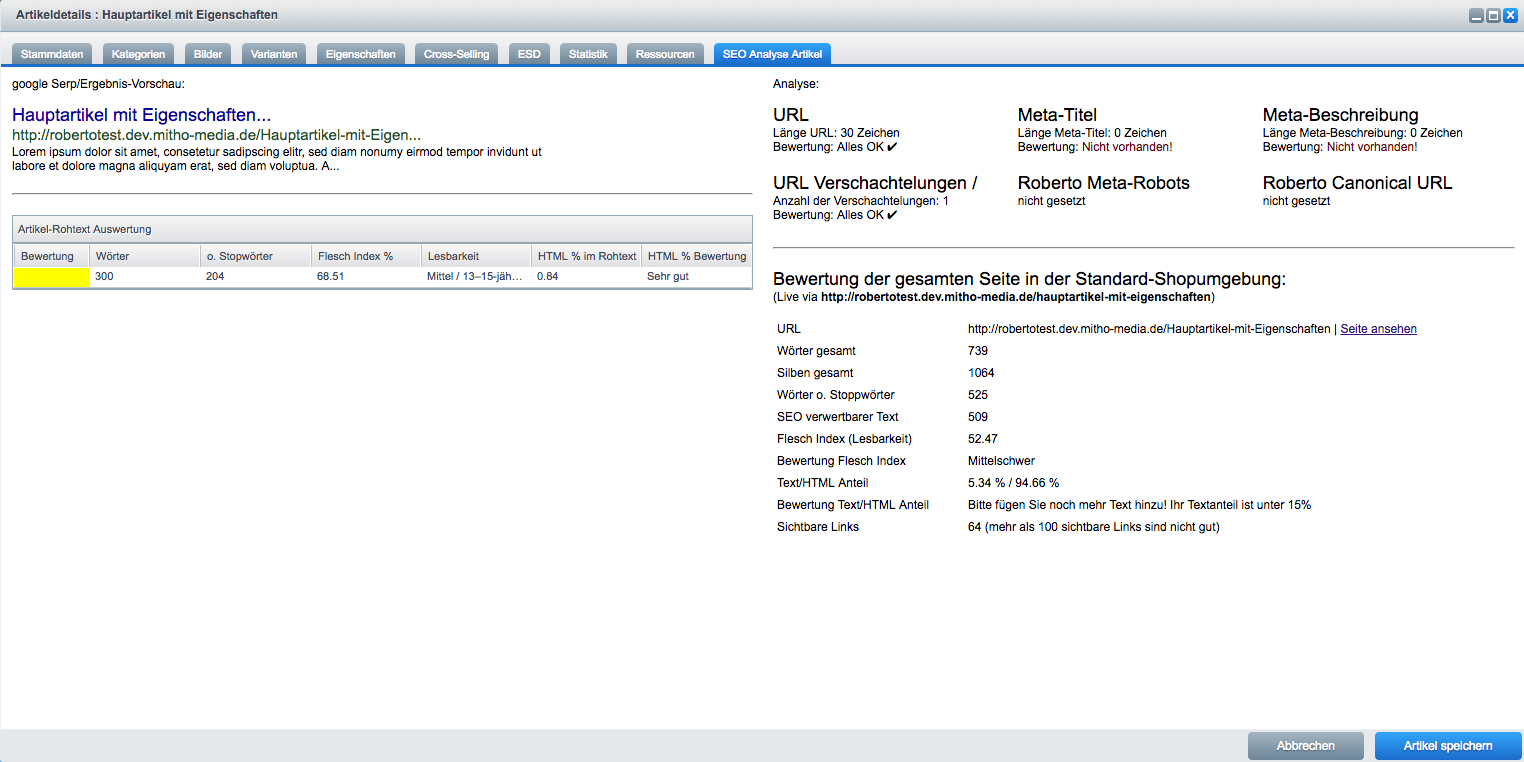
Task: Click the 'Sehr gut' rating cell
Action: (x=696, y=277)
